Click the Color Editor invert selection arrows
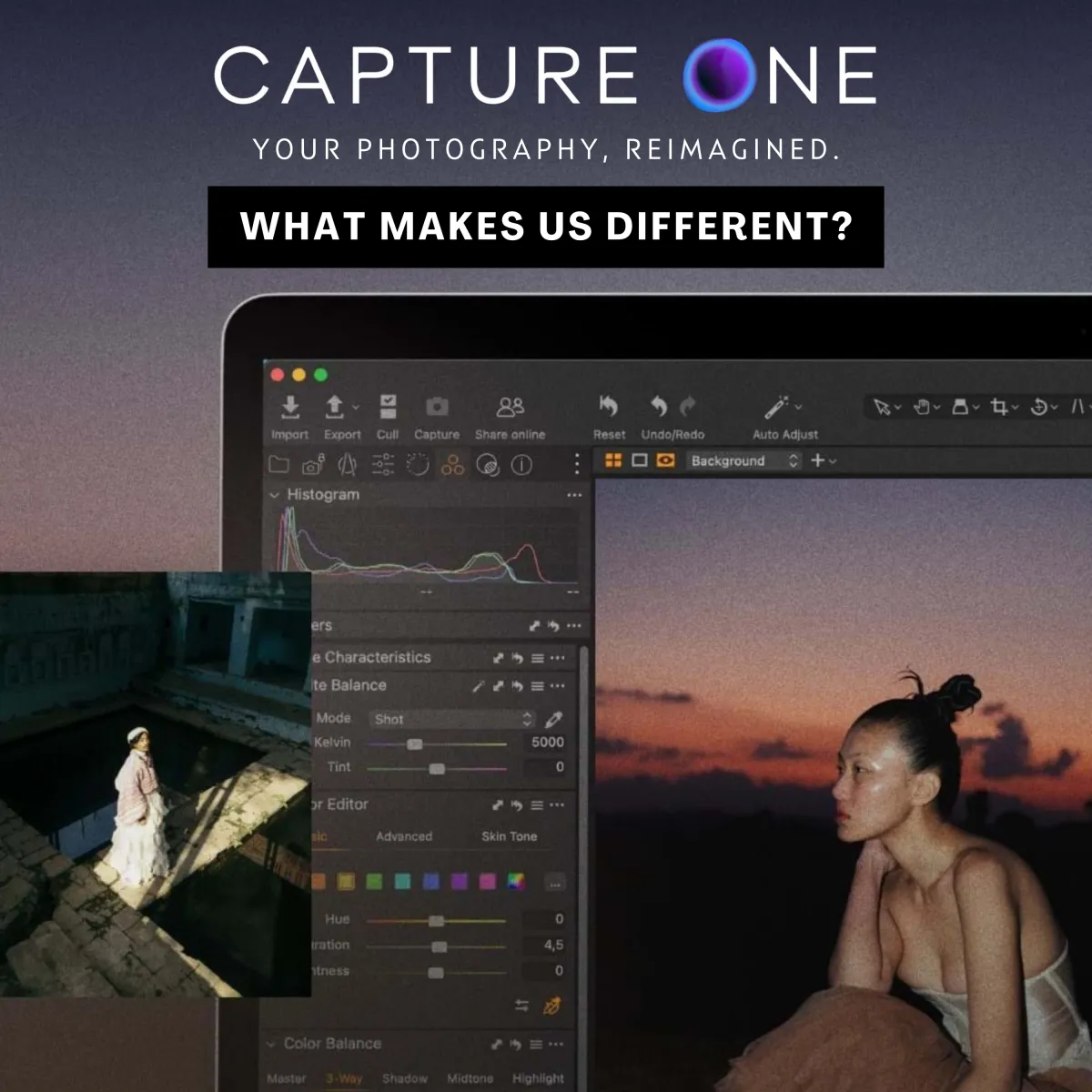Image resolution: width=1092 pixels, height=1092 pixels. (x=521, y=1006)
